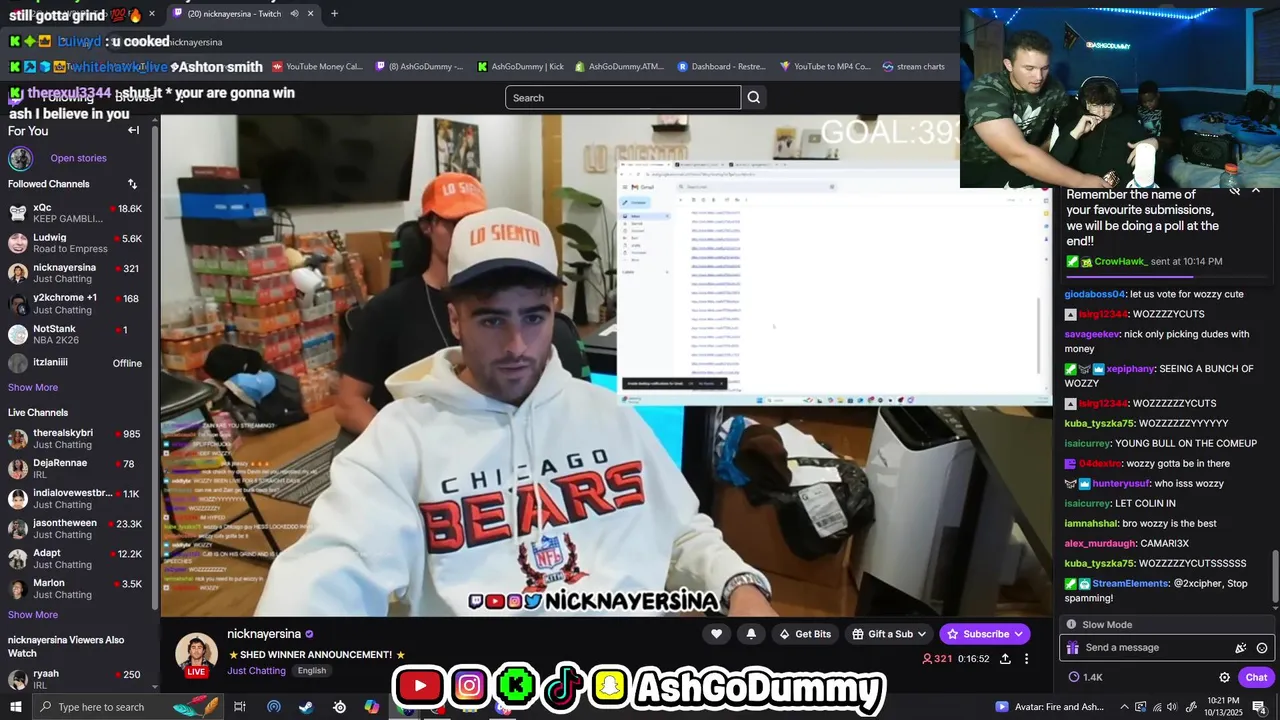Open ryaah IRL channel
The image size is (1280, 720).
tap(75, 680)
